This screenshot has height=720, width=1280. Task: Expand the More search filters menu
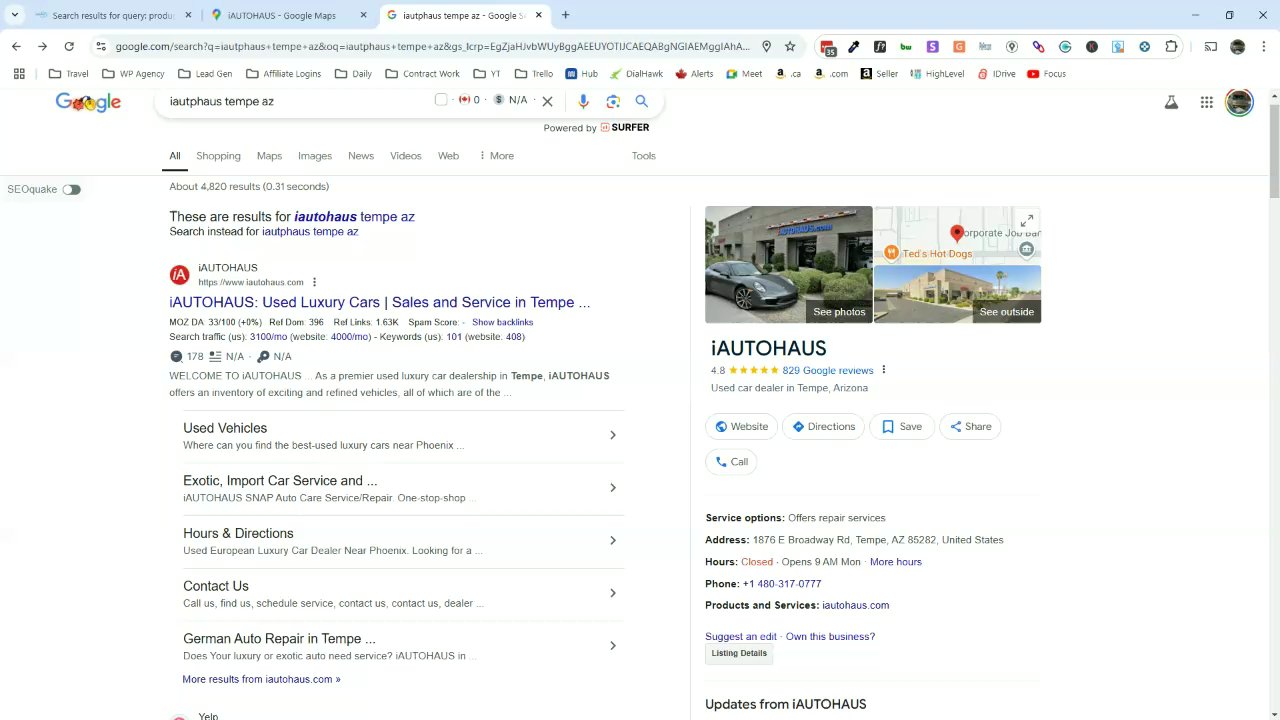coord(496,156)
